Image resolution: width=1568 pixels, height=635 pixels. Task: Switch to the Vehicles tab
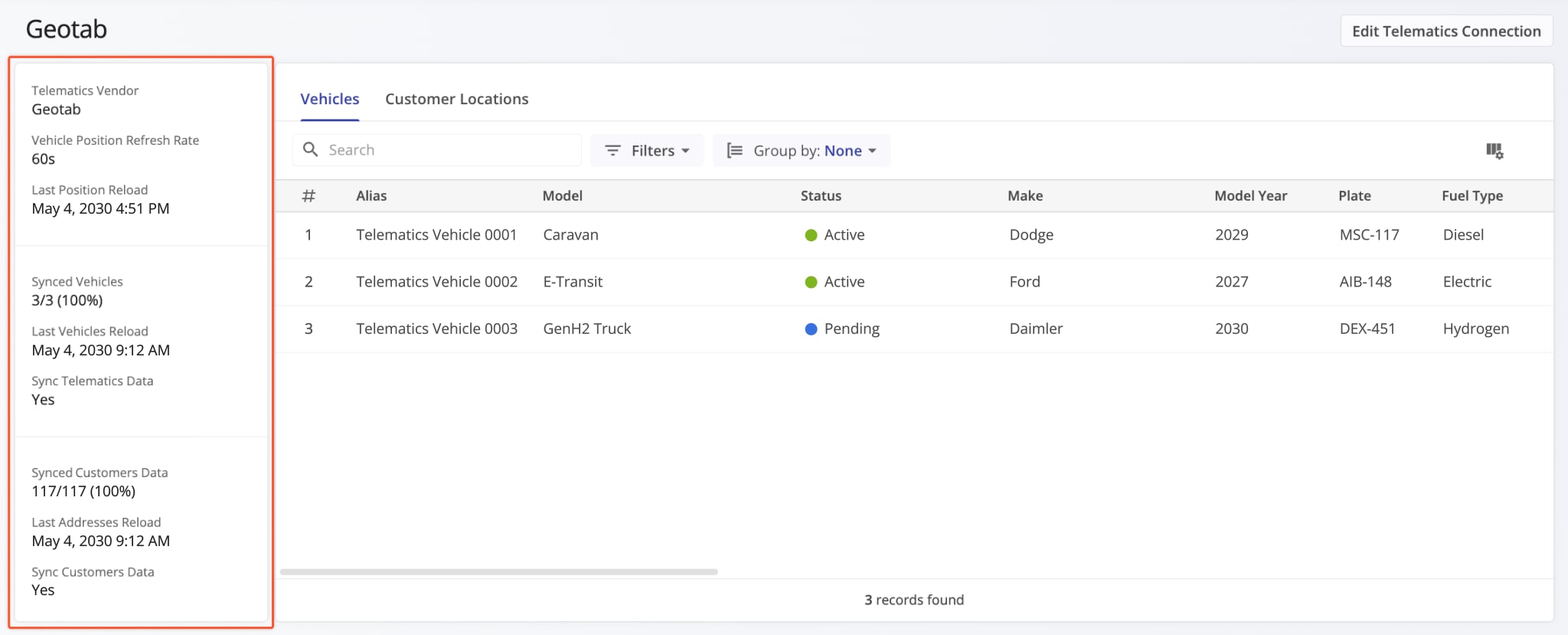coord(329,99)
